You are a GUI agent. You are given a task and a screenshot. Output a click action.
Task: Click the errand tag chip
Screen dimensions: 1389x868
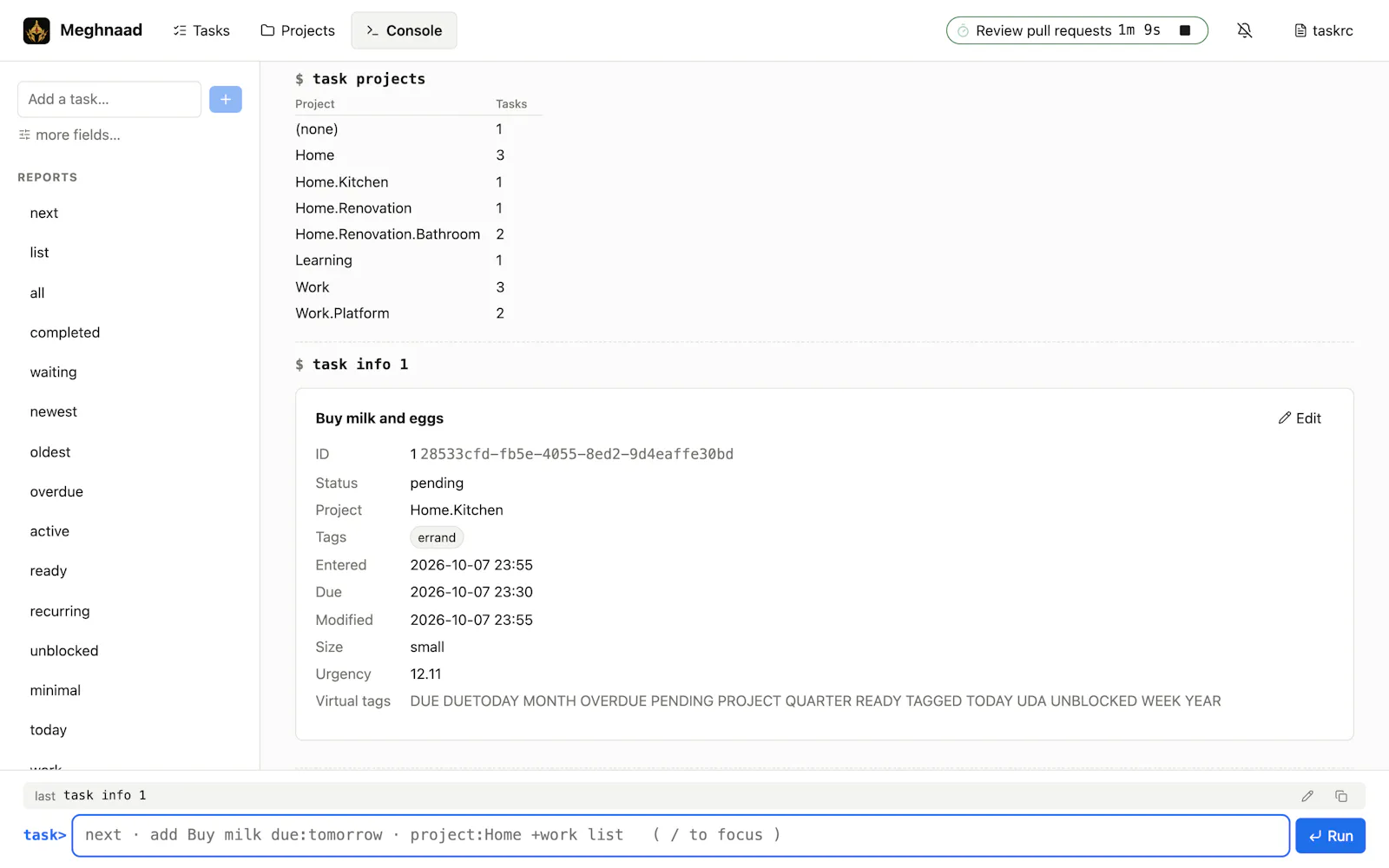pos(437,538)
